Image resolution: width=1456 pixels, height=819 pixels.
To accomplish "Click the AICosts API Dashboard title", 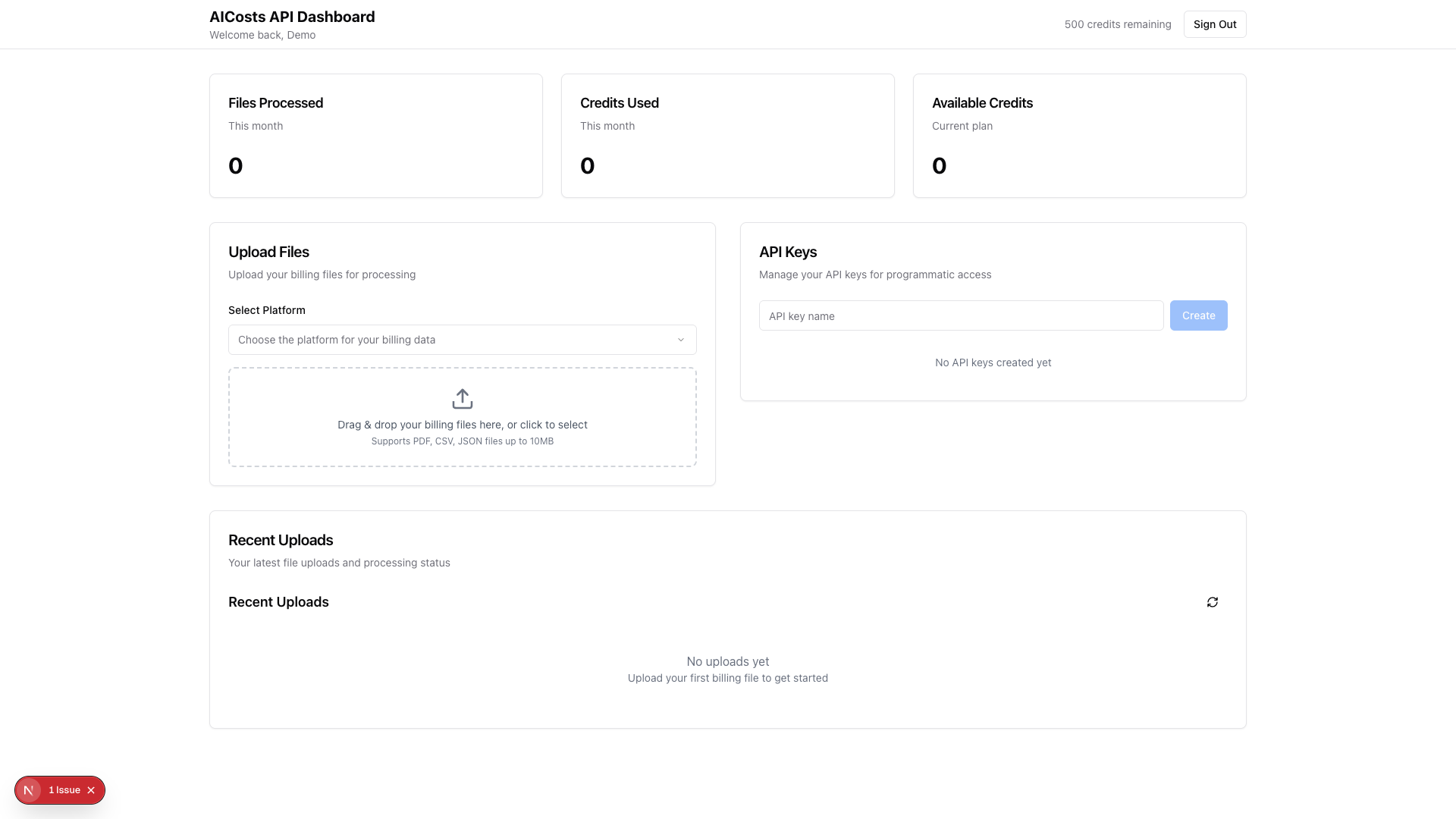I will tap(292, 16).
